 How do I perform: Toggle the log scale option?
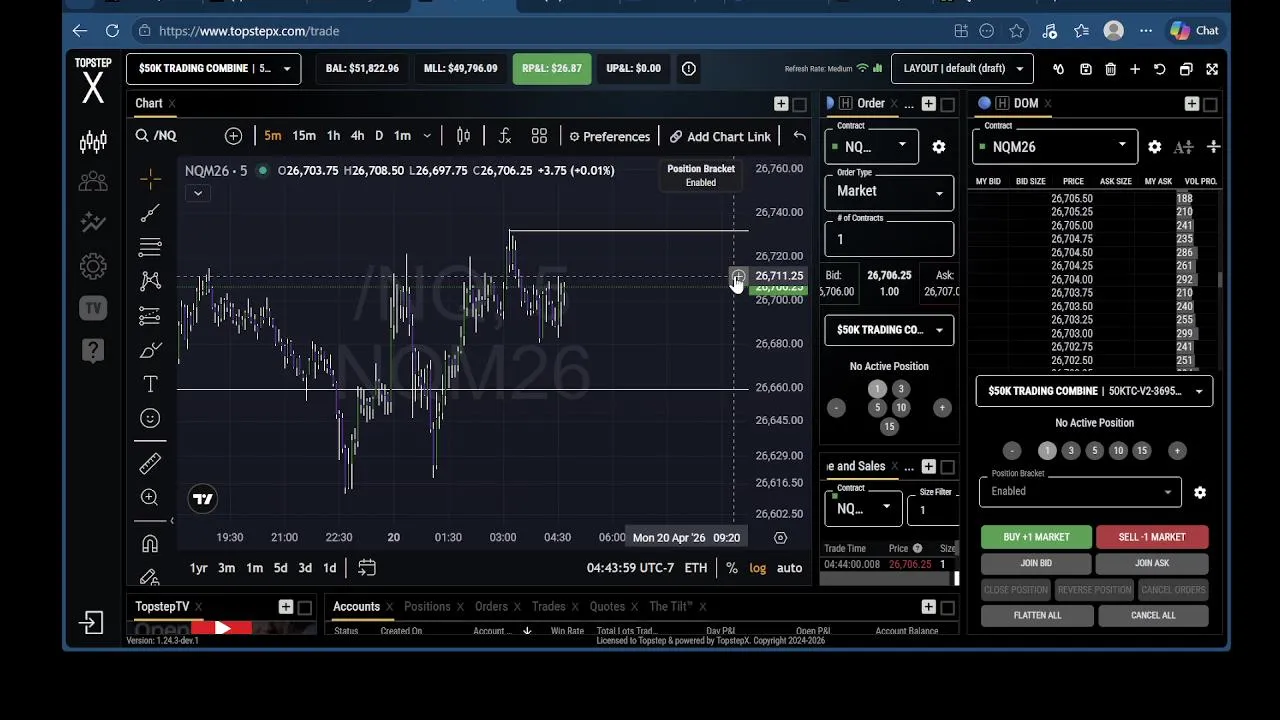point(757,568)
